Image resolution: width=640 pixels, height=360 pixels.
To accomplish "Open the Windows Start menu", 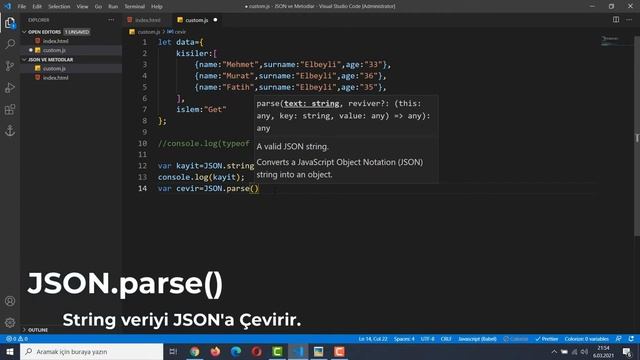I will point(10,351).
